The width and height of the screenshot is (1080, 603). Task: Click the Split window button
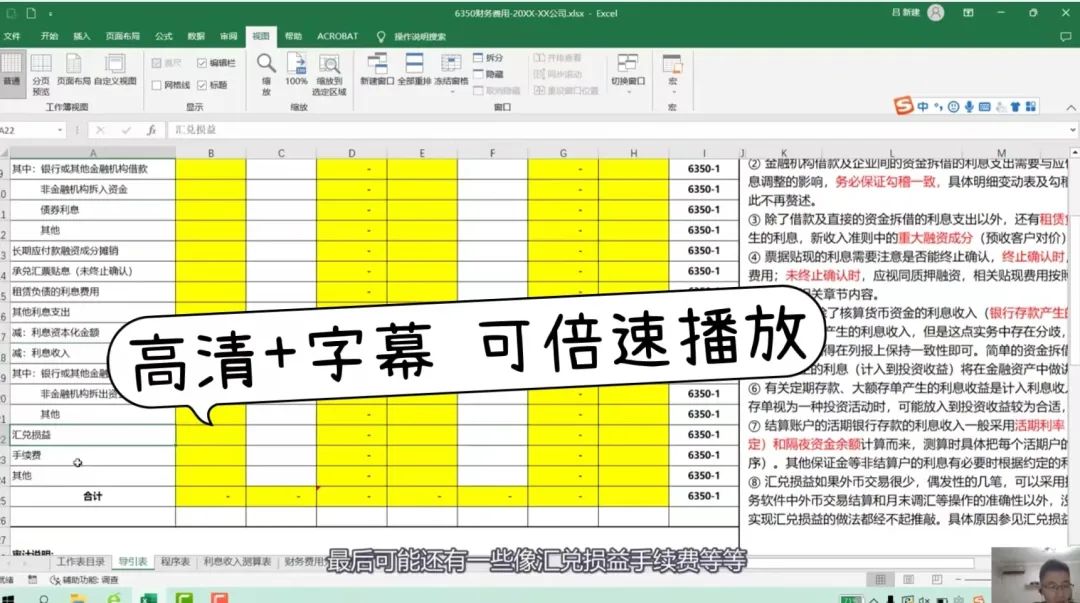[487, 59]
